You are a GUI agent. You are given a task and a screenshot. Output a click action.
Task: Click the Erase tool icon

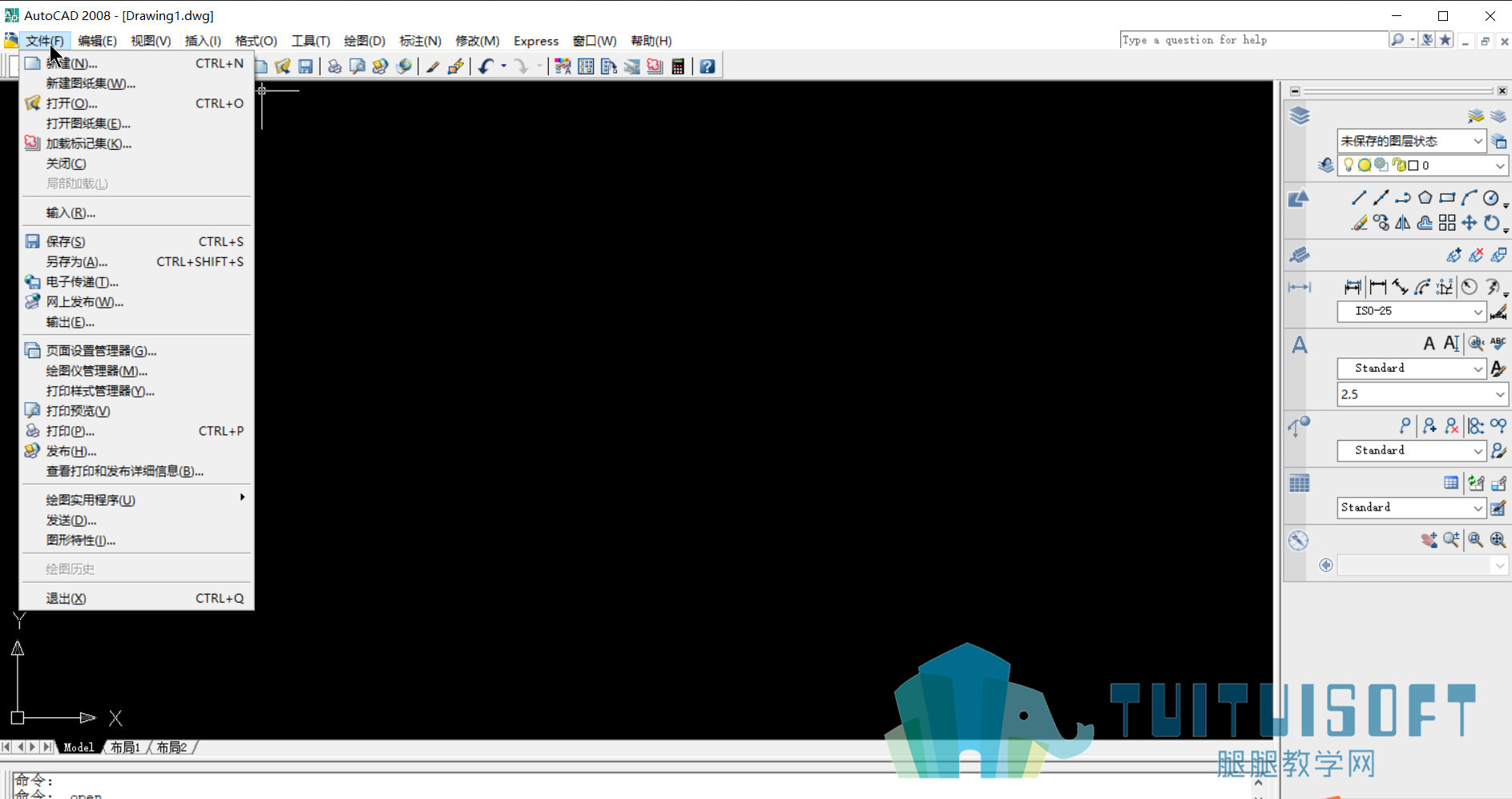(x=1358, y=223)
